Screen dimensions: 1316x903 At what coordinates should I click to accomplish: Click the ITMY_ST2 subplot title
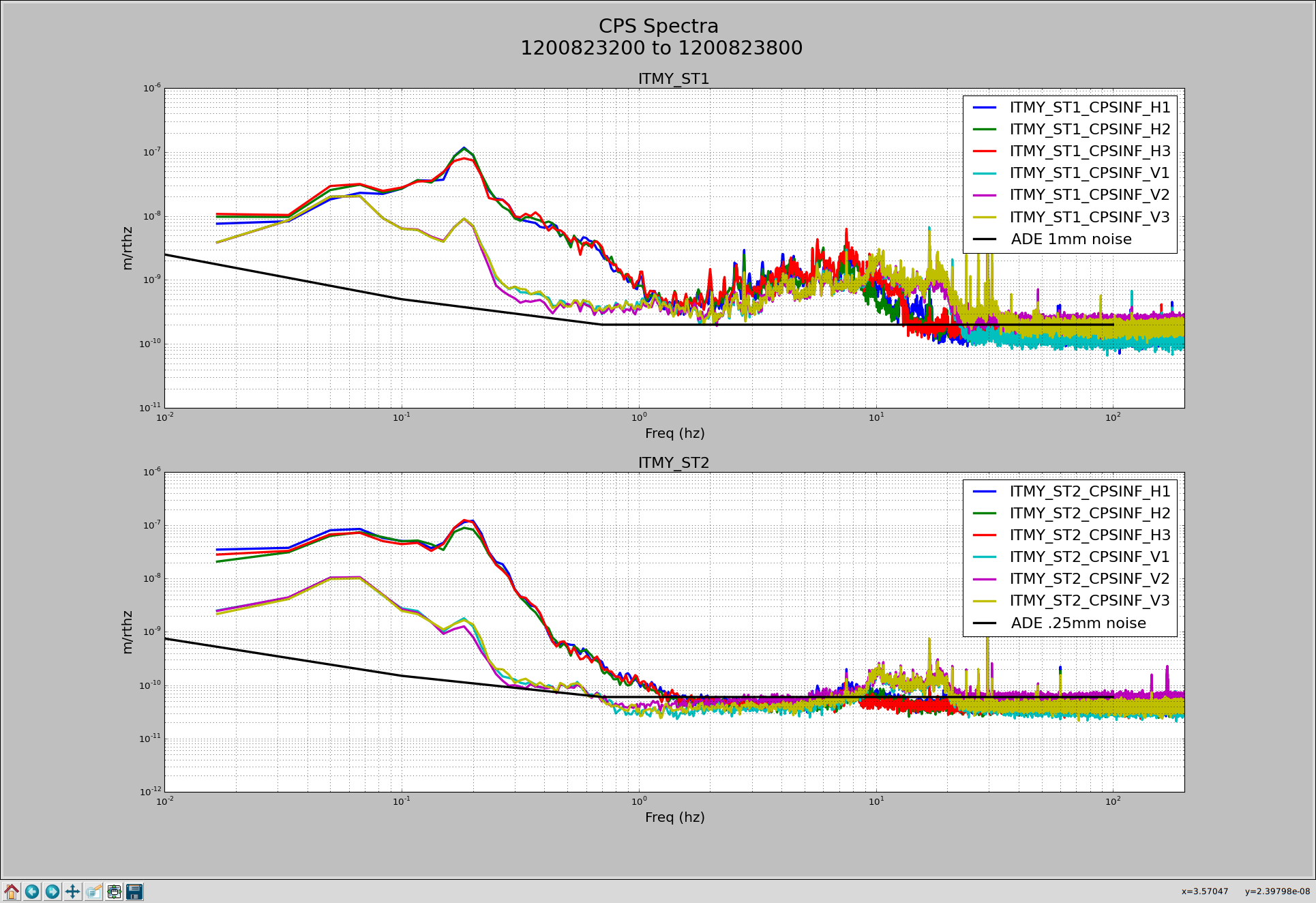tap(673, 463)
